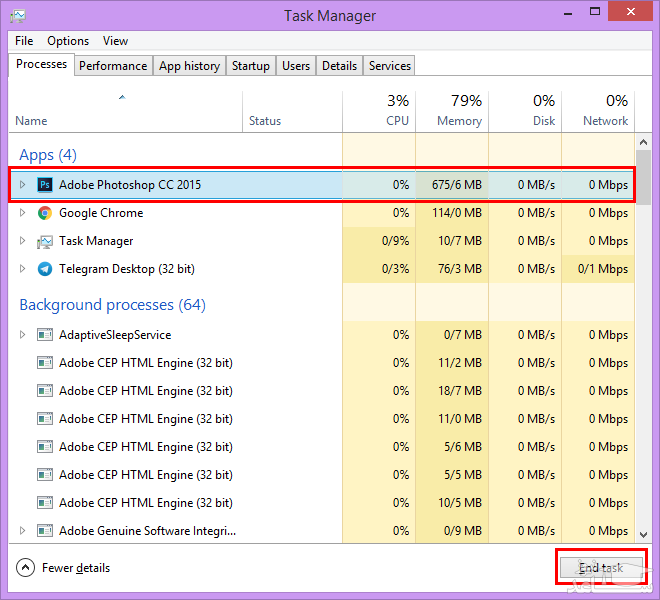Sort processes by Memory column header
The height and width of the screenshot is (600, 660).
(x=452, y=111)
